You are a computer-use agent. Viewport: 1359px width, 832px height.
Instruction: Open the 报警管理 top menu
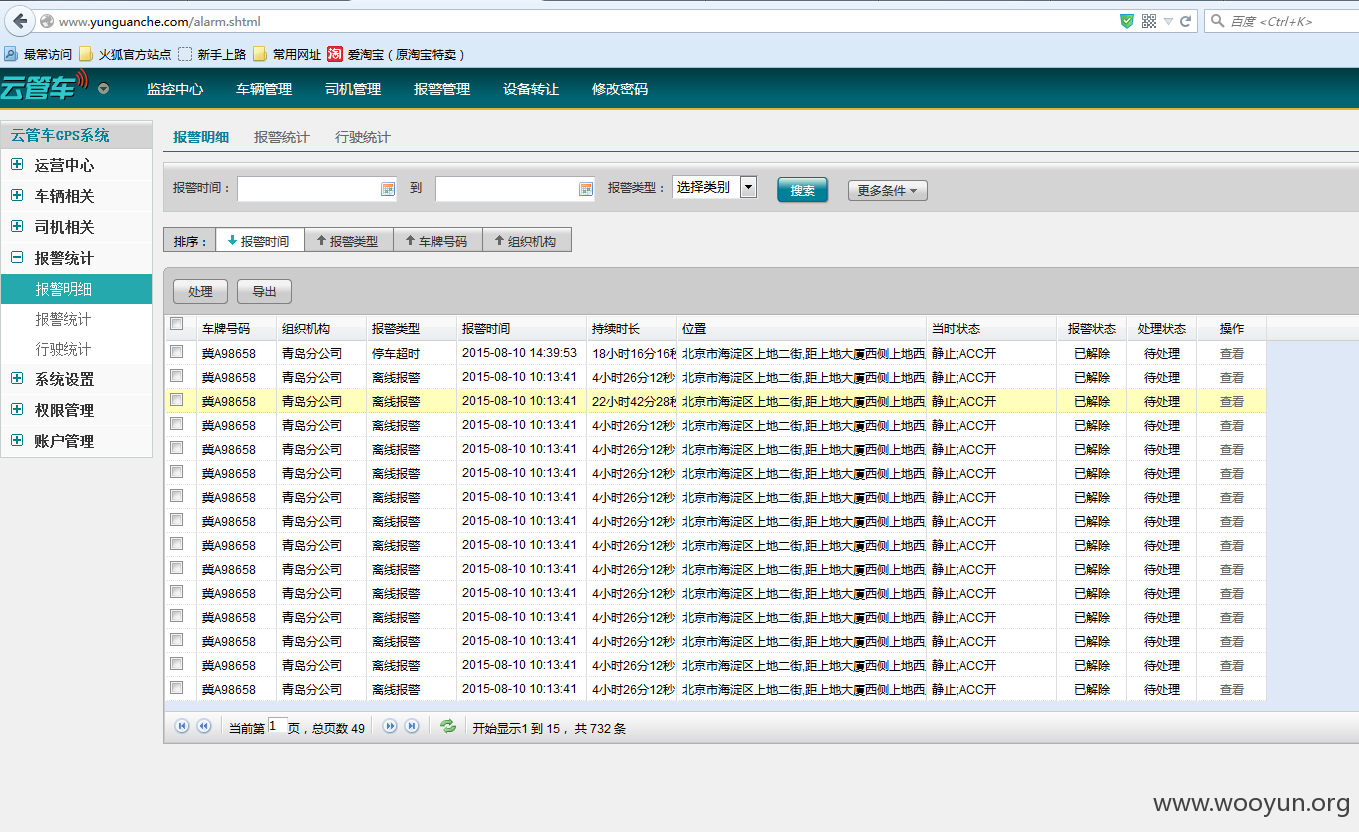click(442, 89)
